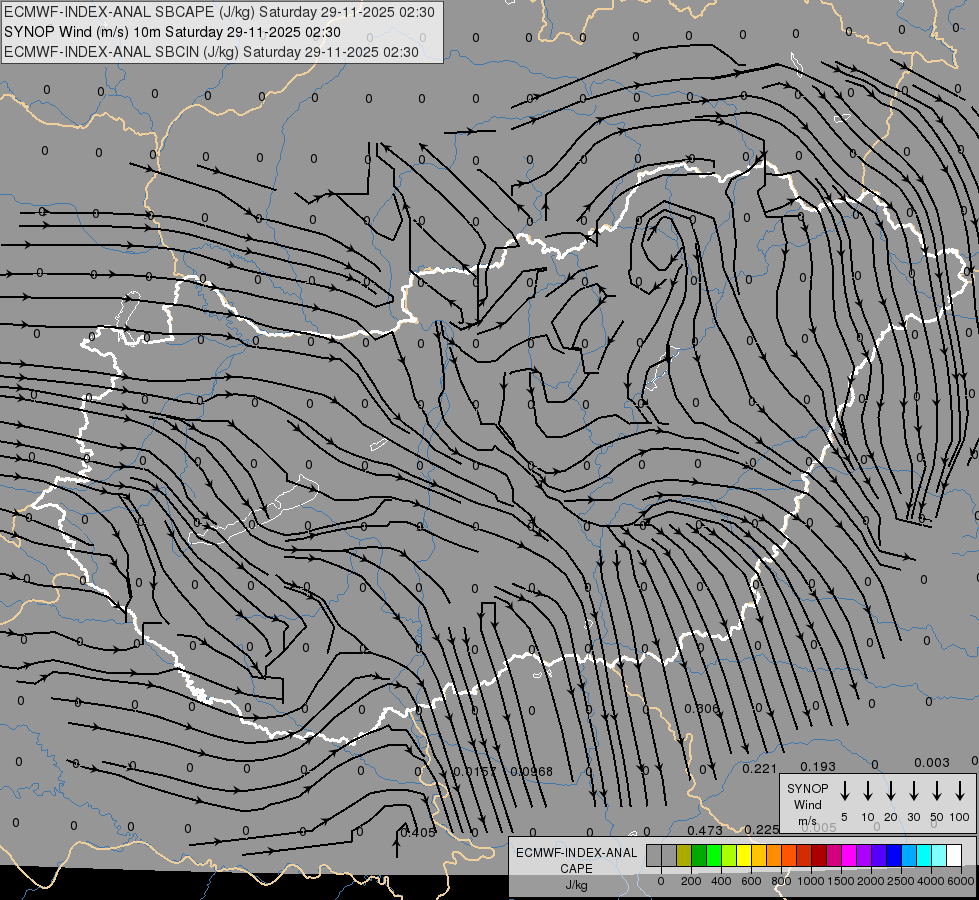
Task: Click the 800 tick label on CAPE scale
Action: 781,881
